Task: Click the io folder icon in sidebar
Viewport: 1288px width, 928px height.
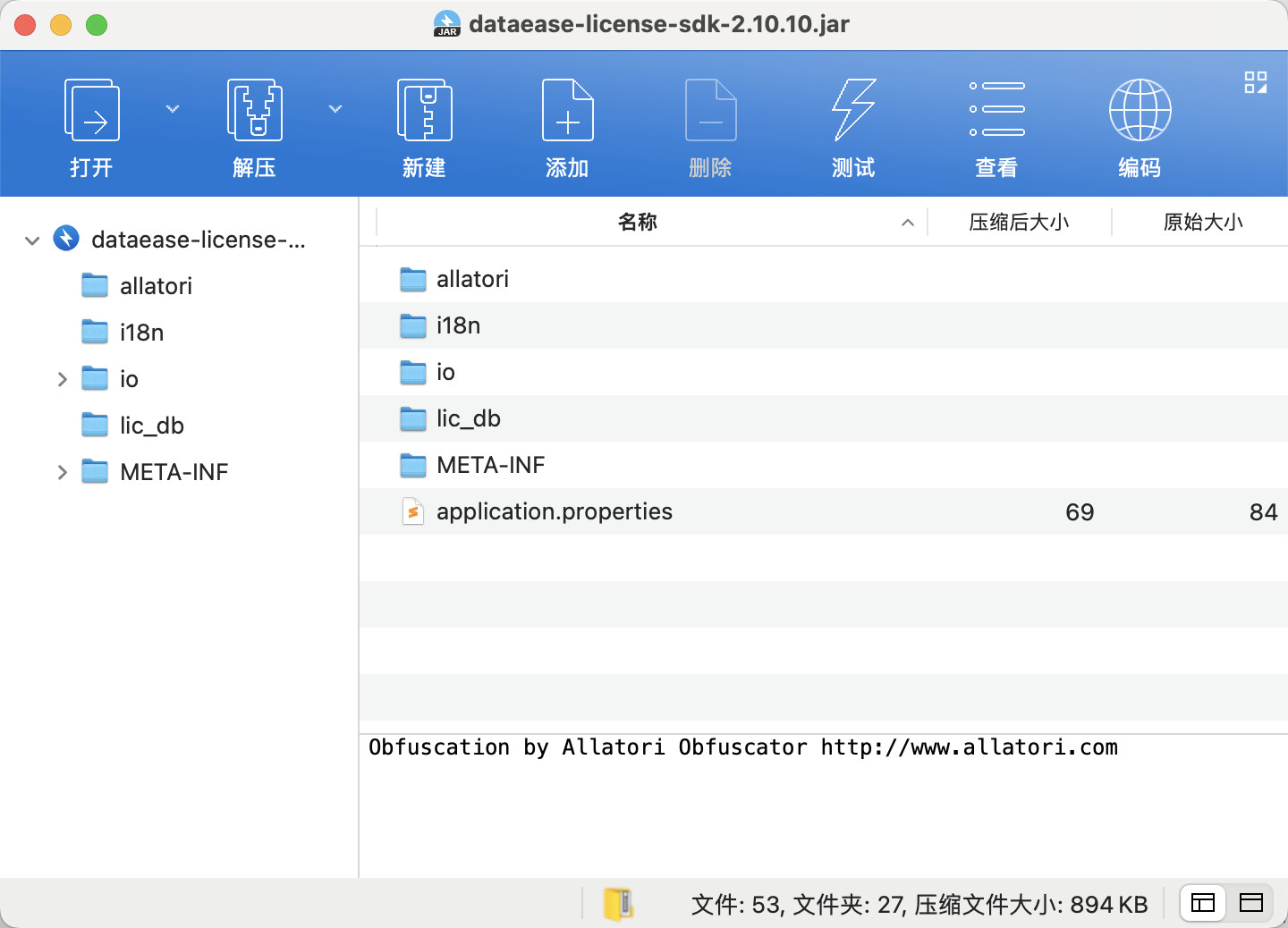Action: point(95,378)
